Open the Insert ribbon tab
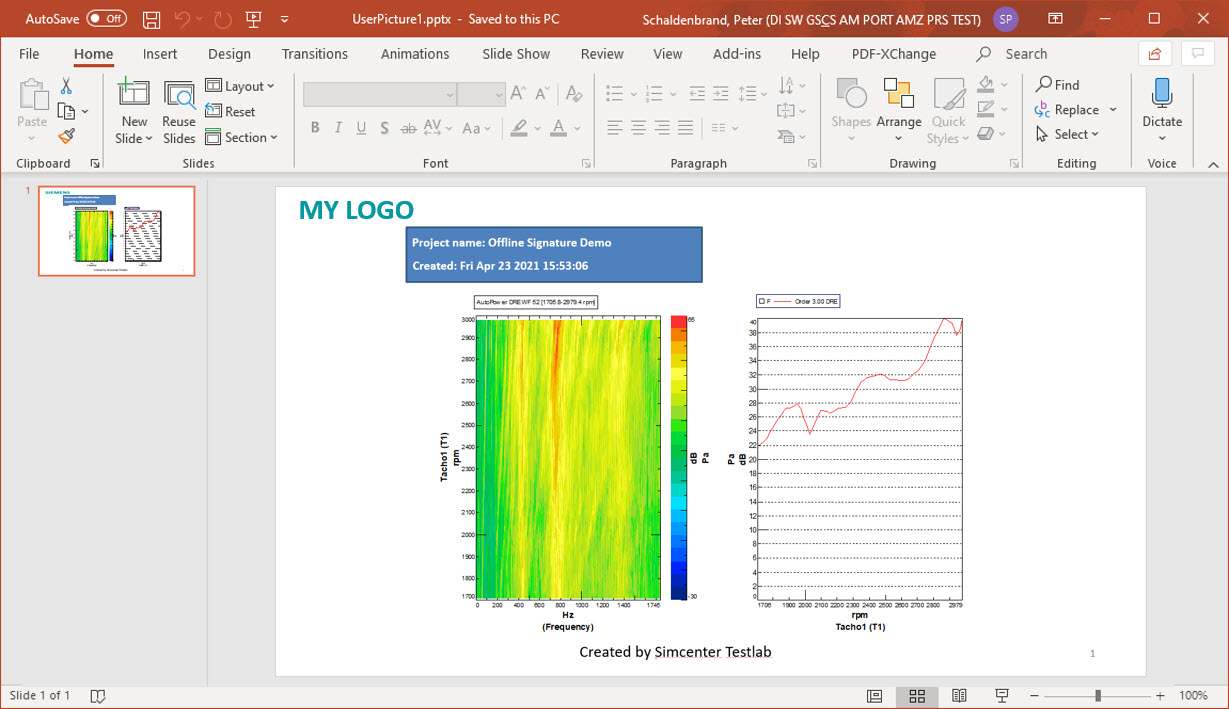 point(160,54)
